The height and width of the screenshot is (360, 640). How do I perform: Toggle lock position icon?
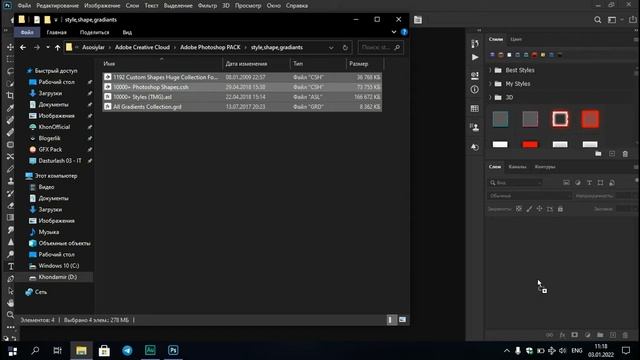540,209
